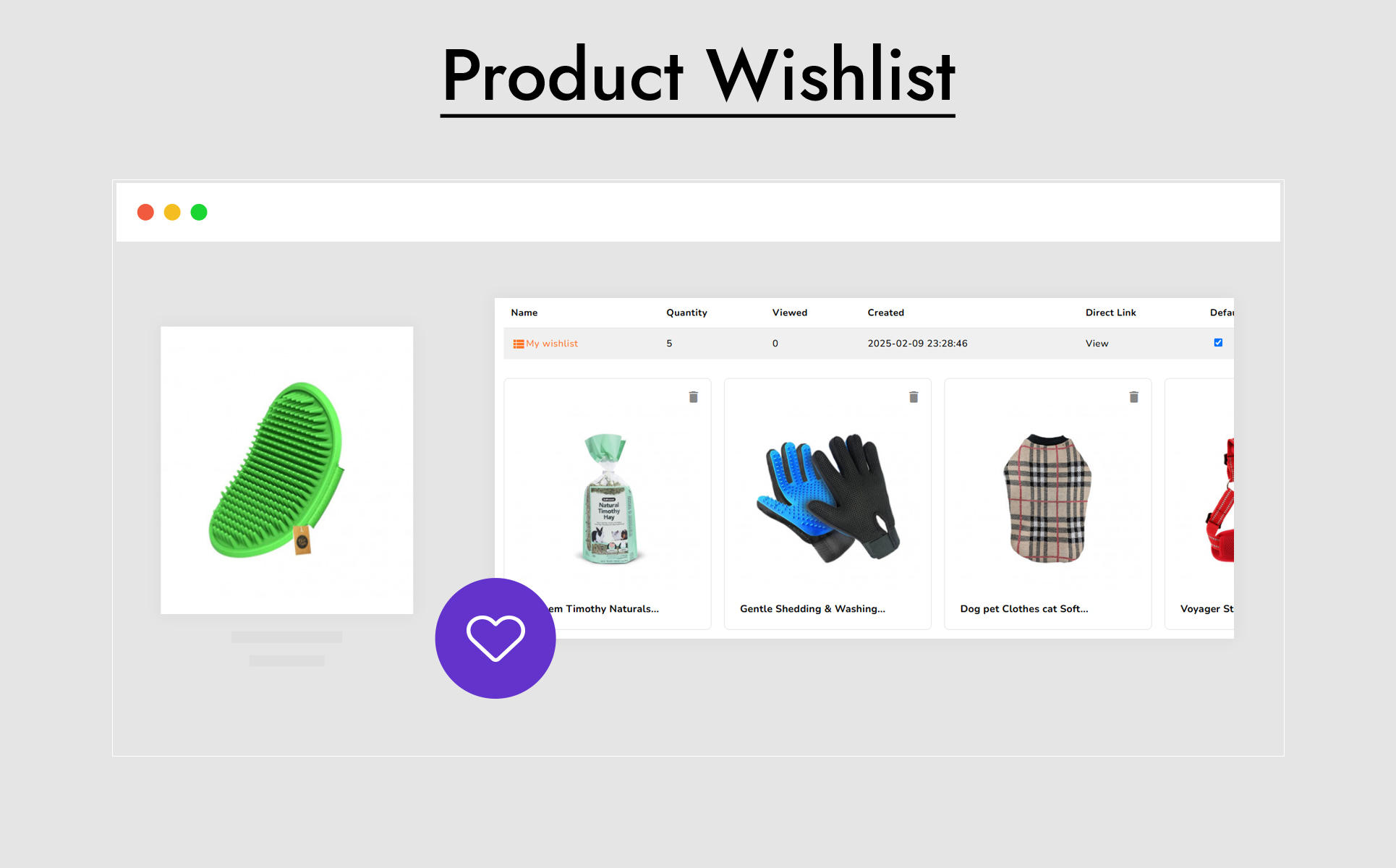Viewport: 1396px width, 868px height.
Task: Open the Timothy Hay product image
Action: point(609,499)
